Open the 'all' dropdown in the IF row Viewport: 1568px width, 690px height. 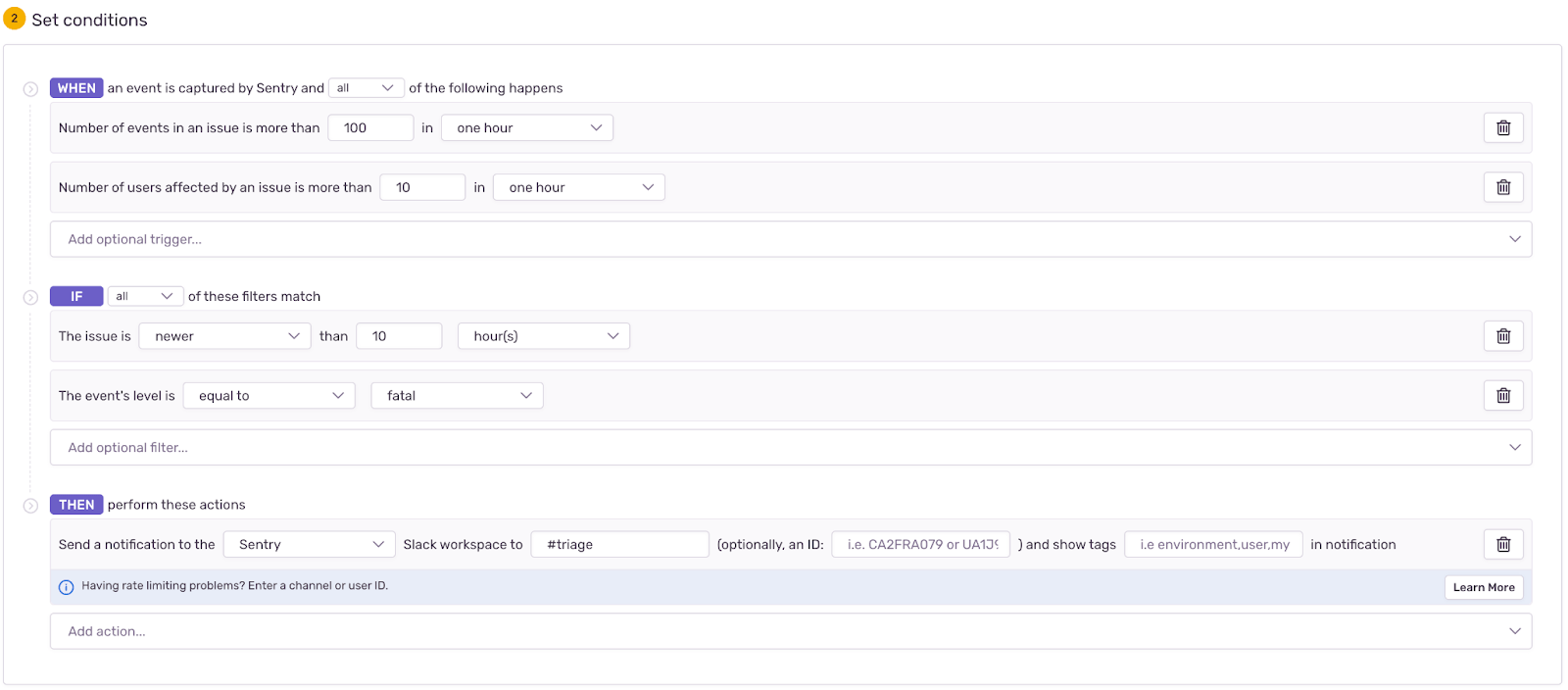click(145, 296)
